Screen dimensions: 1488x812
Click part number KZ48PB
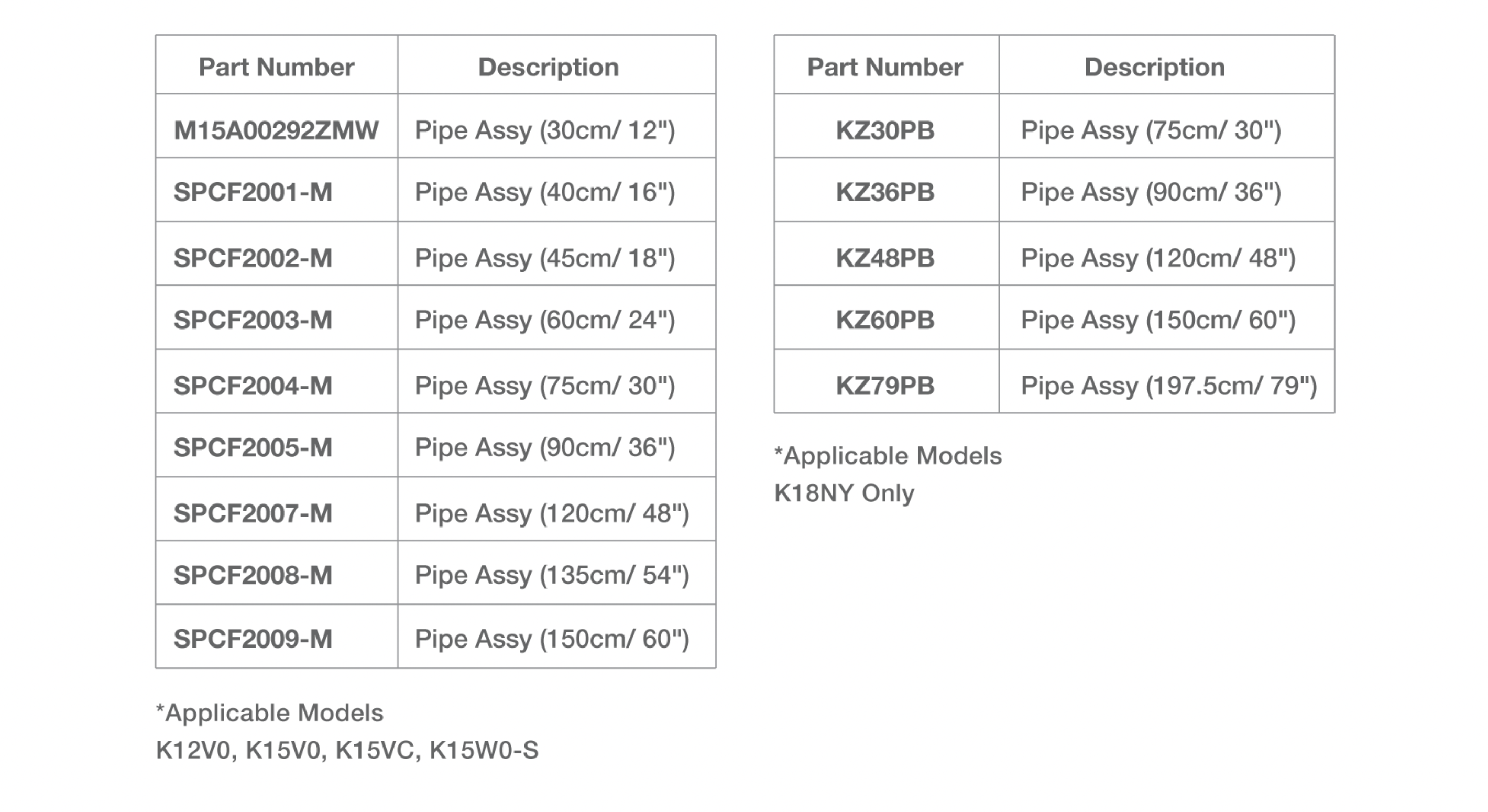885,258
